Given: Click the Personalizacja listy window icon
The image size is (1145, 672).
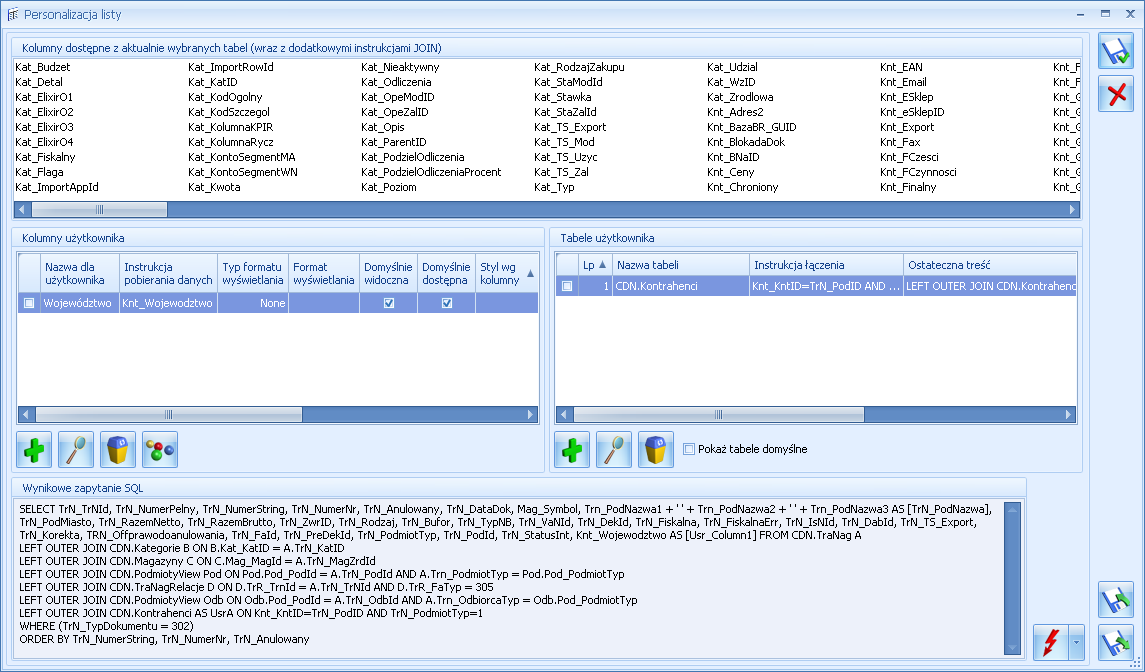Looking at the screenshot, I should [12, 14].
